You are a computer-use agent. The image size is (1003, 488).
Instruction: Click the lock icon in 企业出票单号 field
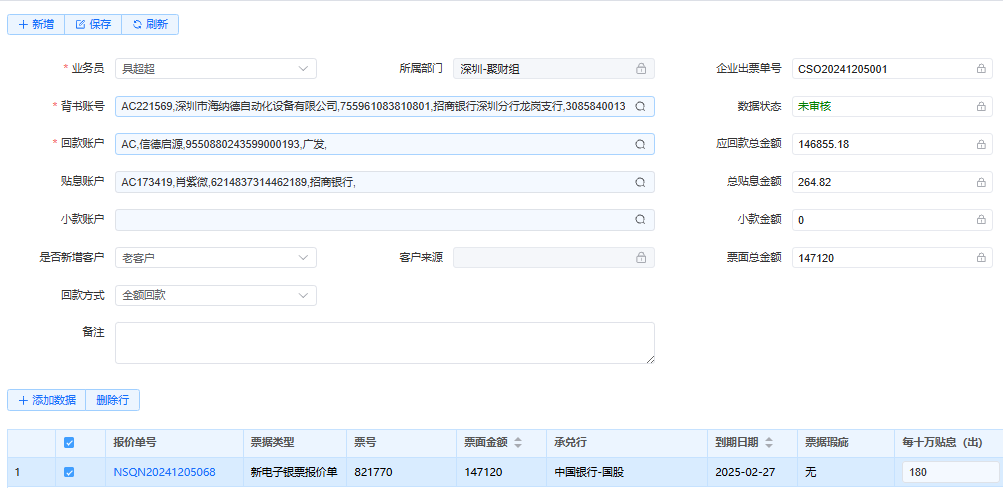pyautogui.click(x=981, y=69)
